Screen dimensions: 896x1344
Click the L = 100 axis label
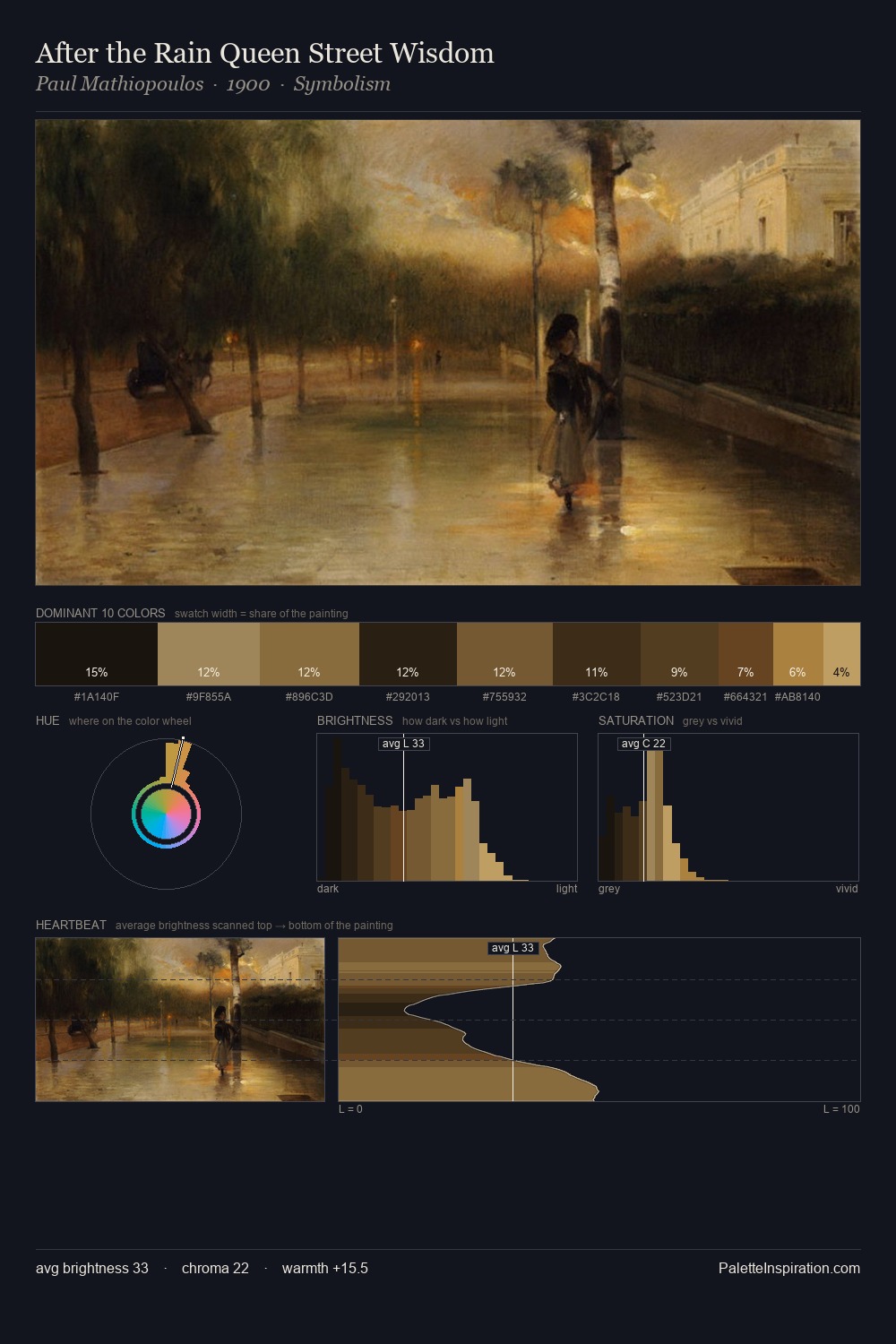841,1109
